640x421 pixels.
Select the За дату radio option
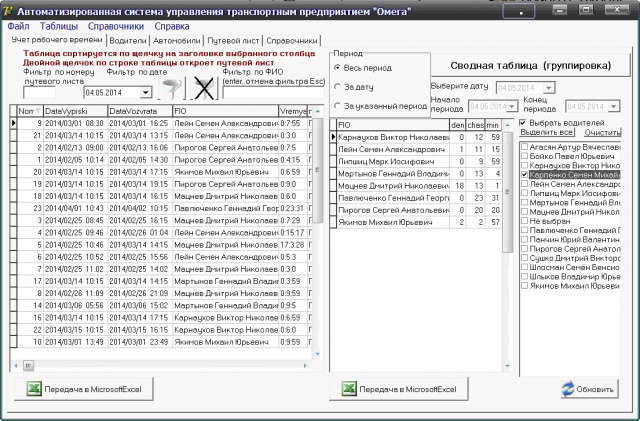337,87
